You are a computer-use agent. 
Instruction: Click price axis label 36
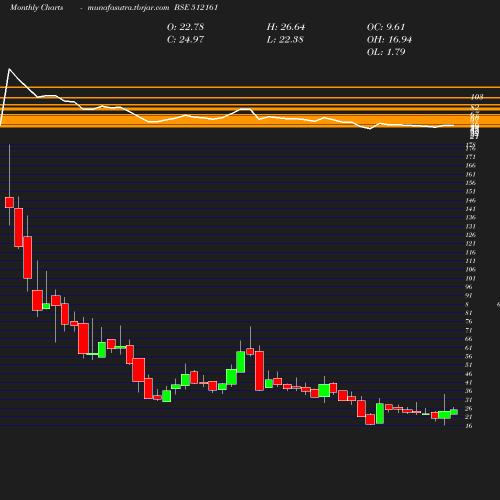pyautogui.click(x=469, y=391)
